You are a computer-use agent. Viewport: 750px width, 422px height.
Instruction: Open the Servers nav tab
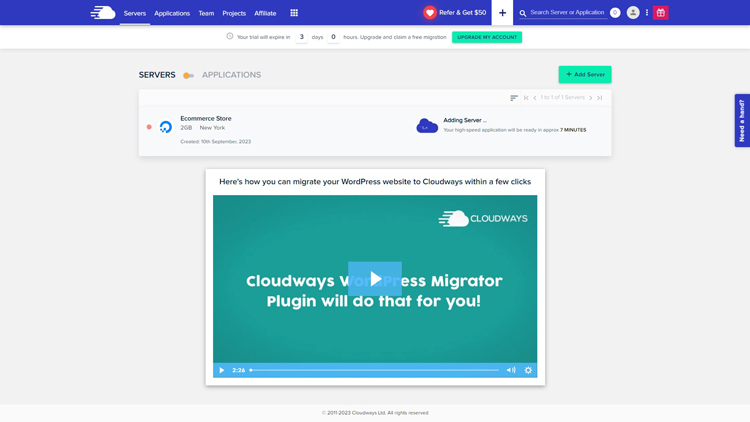point(135,13)
